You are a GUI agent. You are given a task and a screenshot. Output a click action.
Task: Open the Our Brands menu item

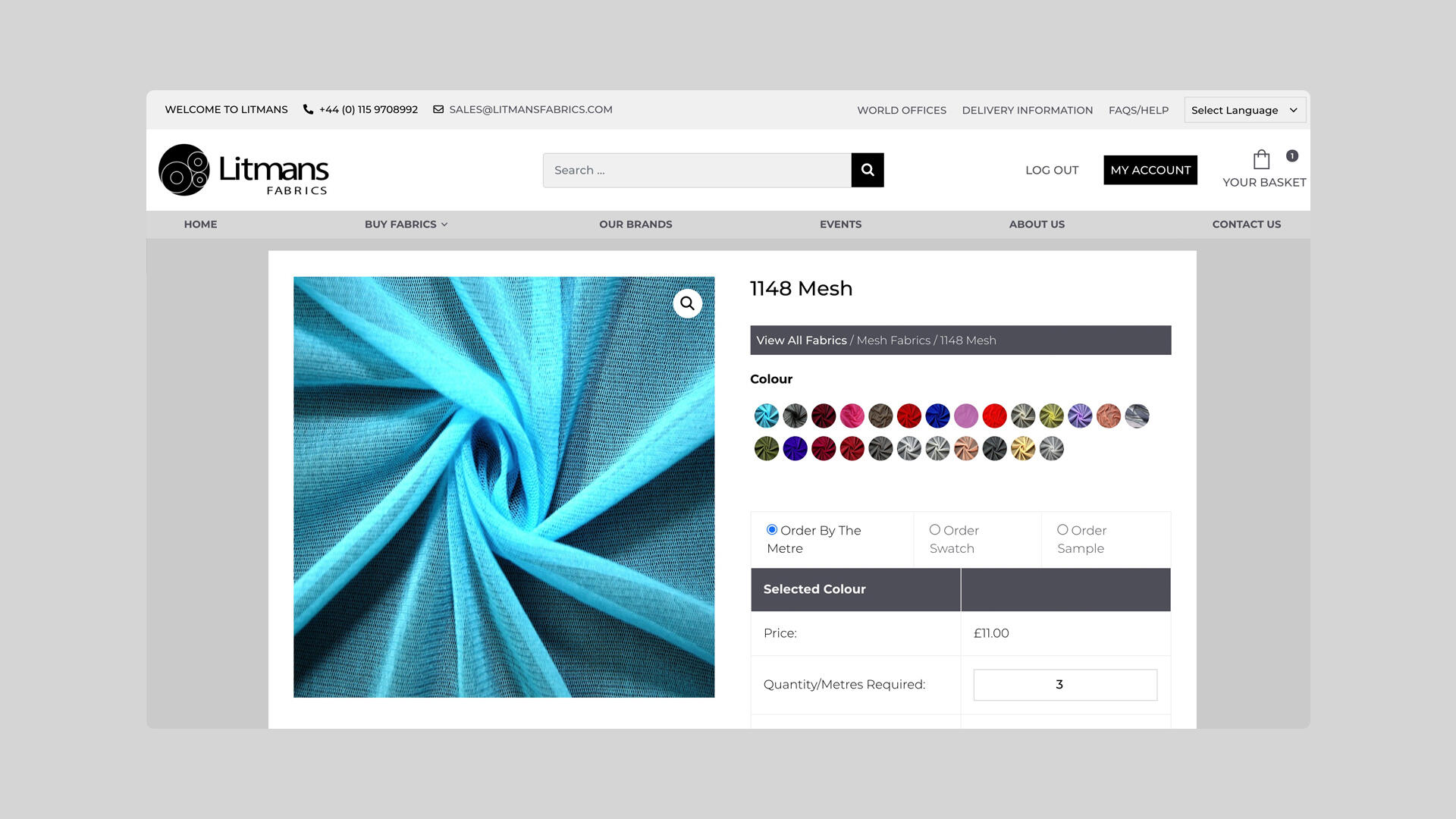click(635, 224)
